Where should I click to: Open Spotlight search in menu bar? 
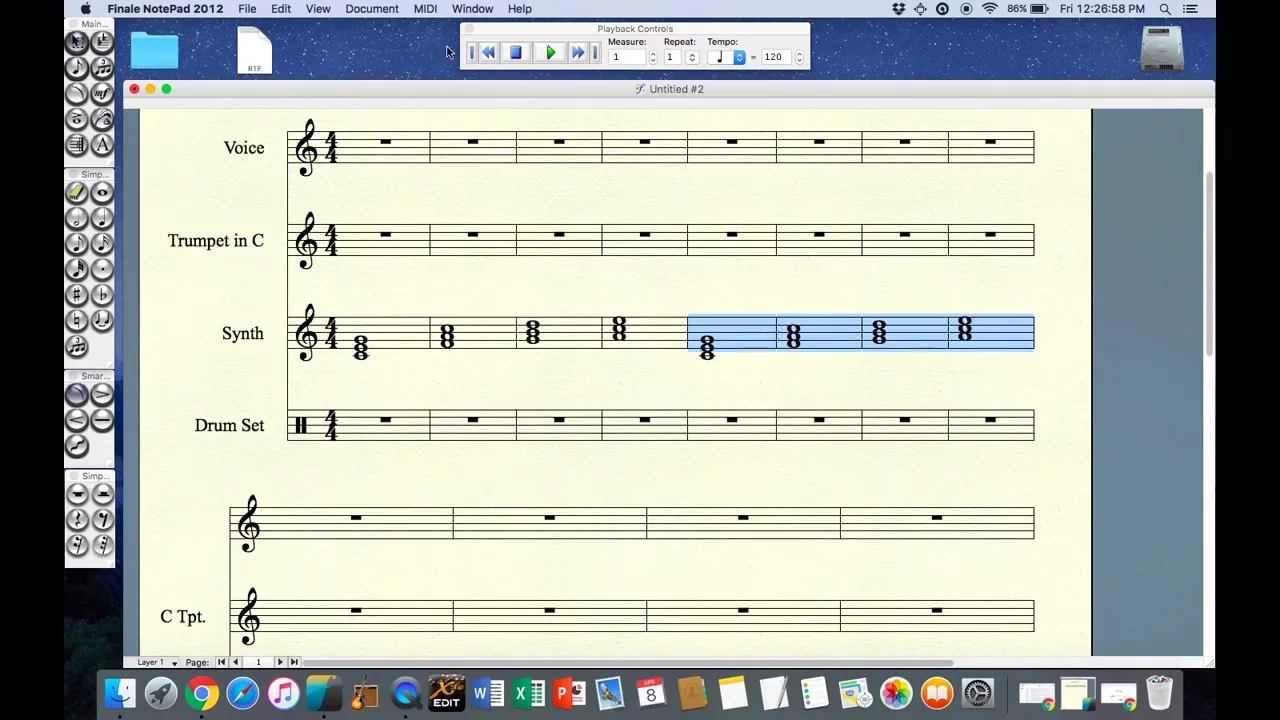1165,9
